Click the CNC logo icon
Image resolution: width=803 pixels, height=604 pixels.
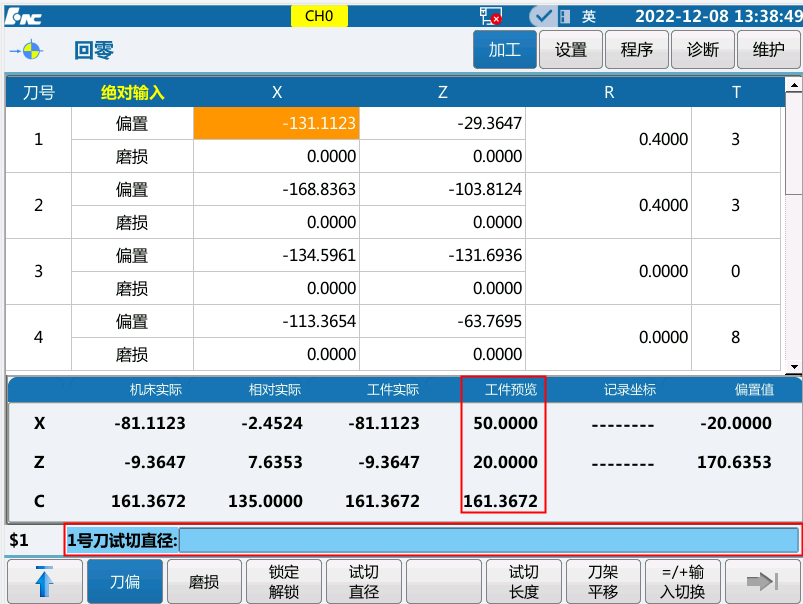(24, 17)
